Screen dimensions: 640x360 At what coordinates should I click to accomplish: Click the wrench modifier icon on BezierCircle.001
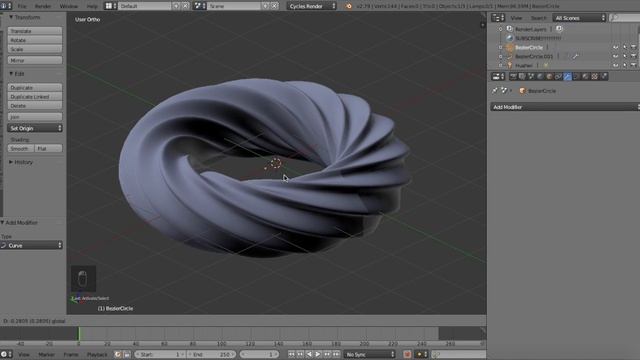[575, 56]
